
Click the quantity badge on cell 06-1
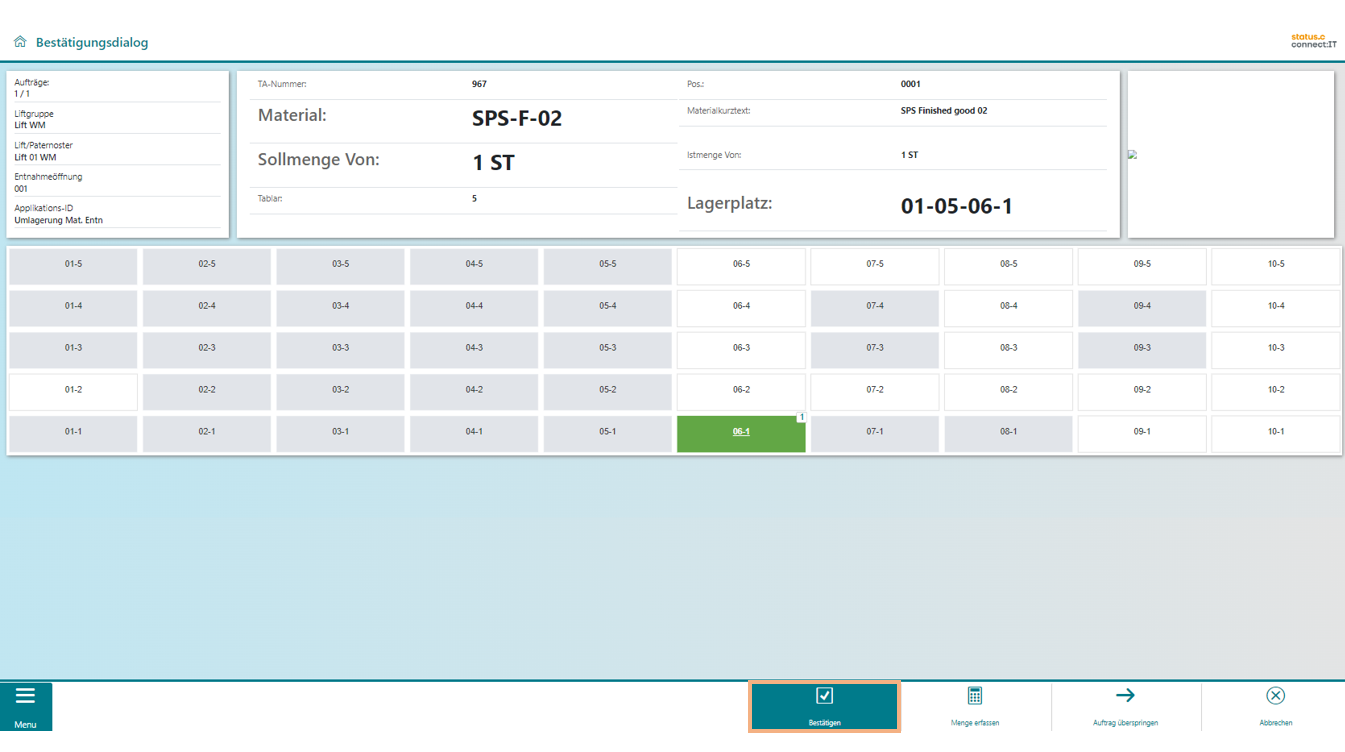click(801, 418)
